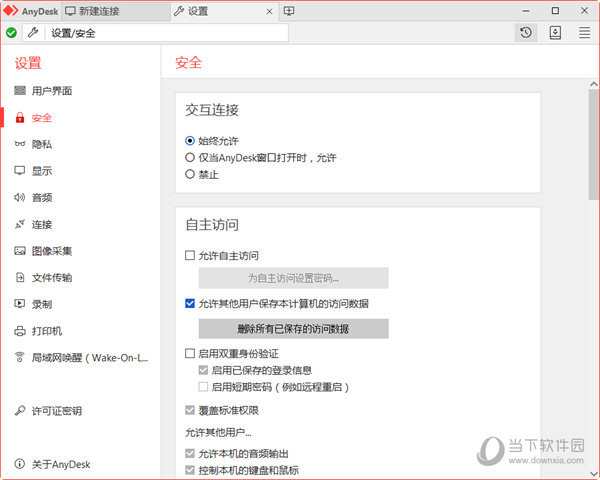Click the 交互连接 section heading
Viewport: 600px width, 480px height.
click(212, 110)
